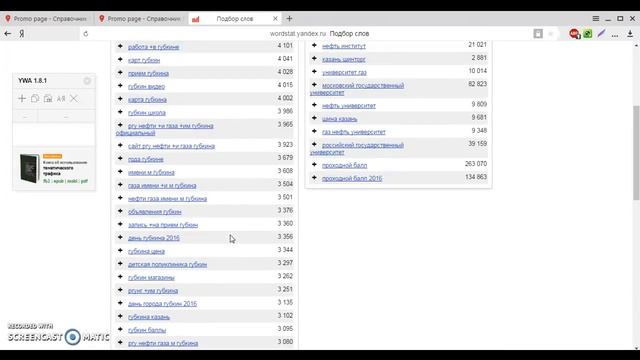Open the 'нефть институт' keyword link
Screen dimensions: 640x360
coord(344,46)
